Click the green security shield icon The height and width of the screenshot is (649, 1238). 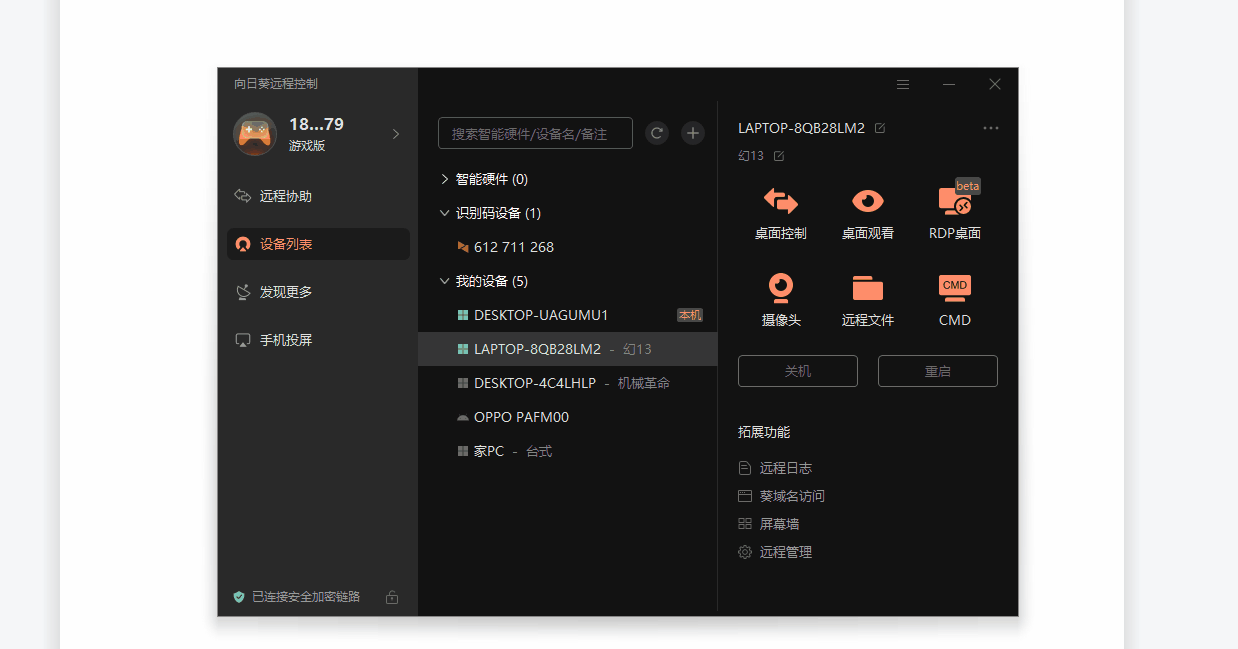pos(239,597)
